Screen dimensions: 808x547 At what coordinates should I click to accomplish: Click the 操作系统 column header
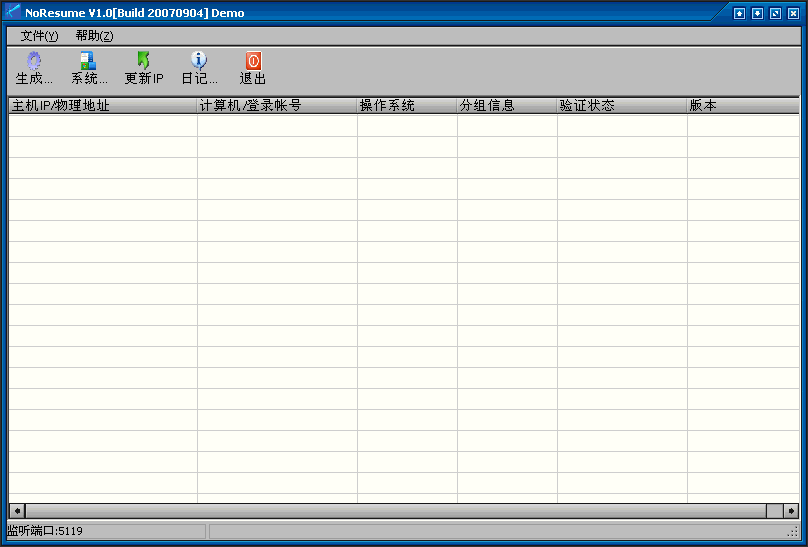(x=407, y=105)
